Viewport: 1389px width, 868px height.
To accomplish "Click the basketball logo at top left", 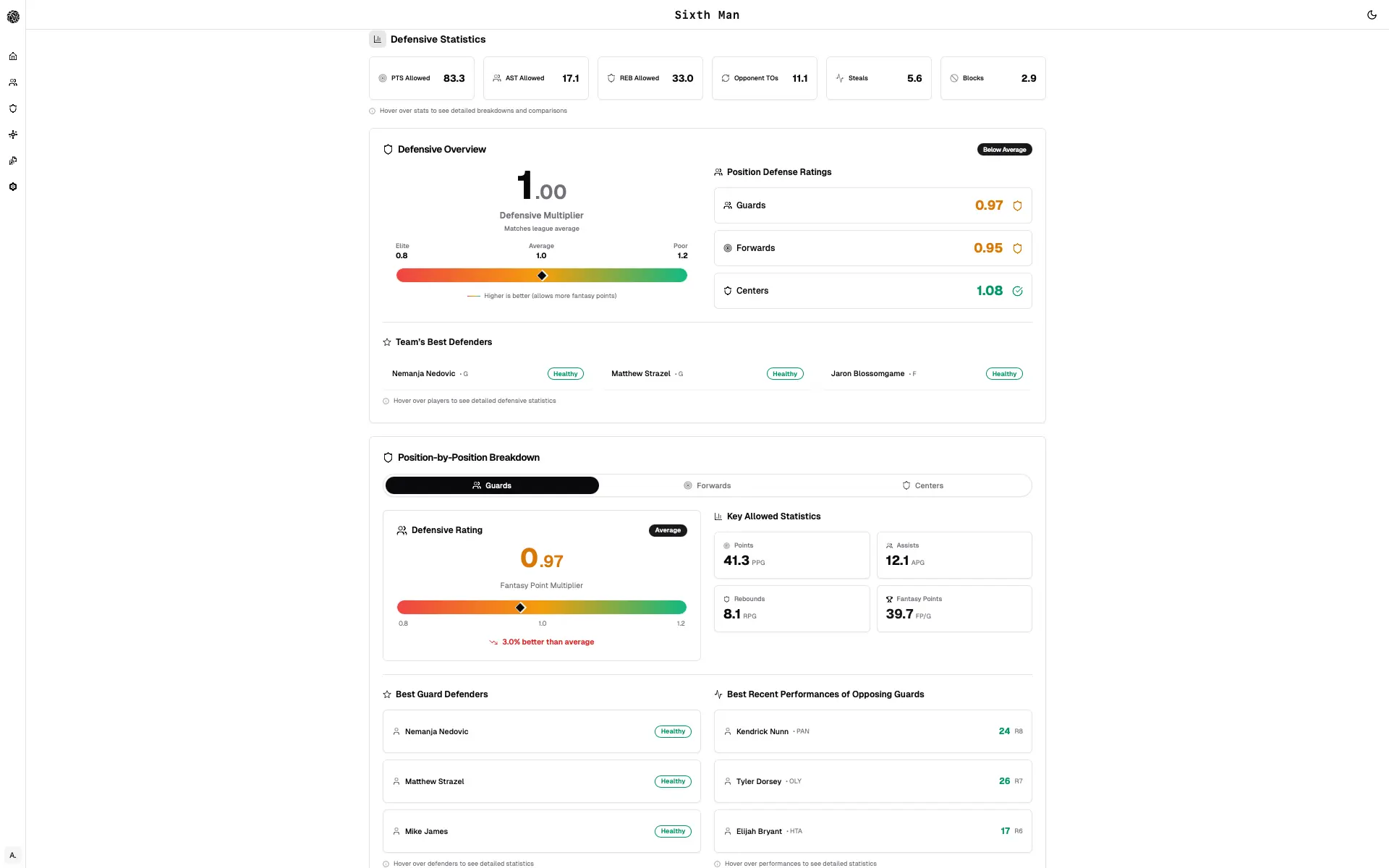I will click(x=13, y=15).
